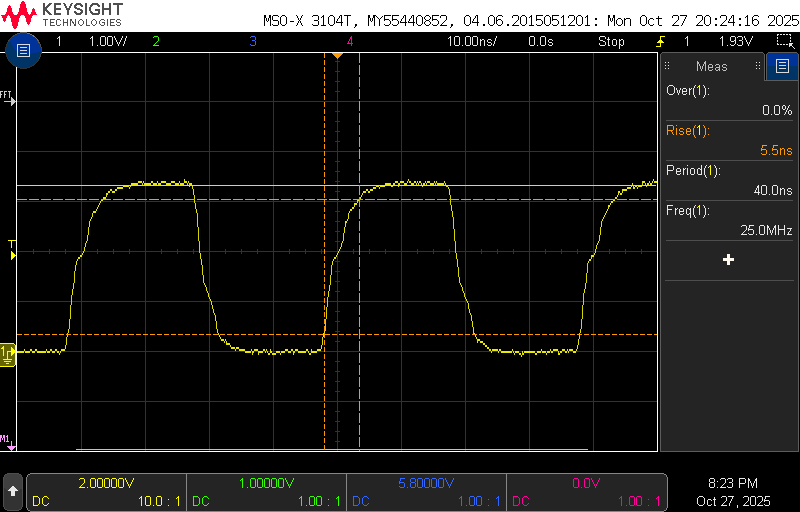
Task: Click the trigger level T marker
Action: coord(11,250)
